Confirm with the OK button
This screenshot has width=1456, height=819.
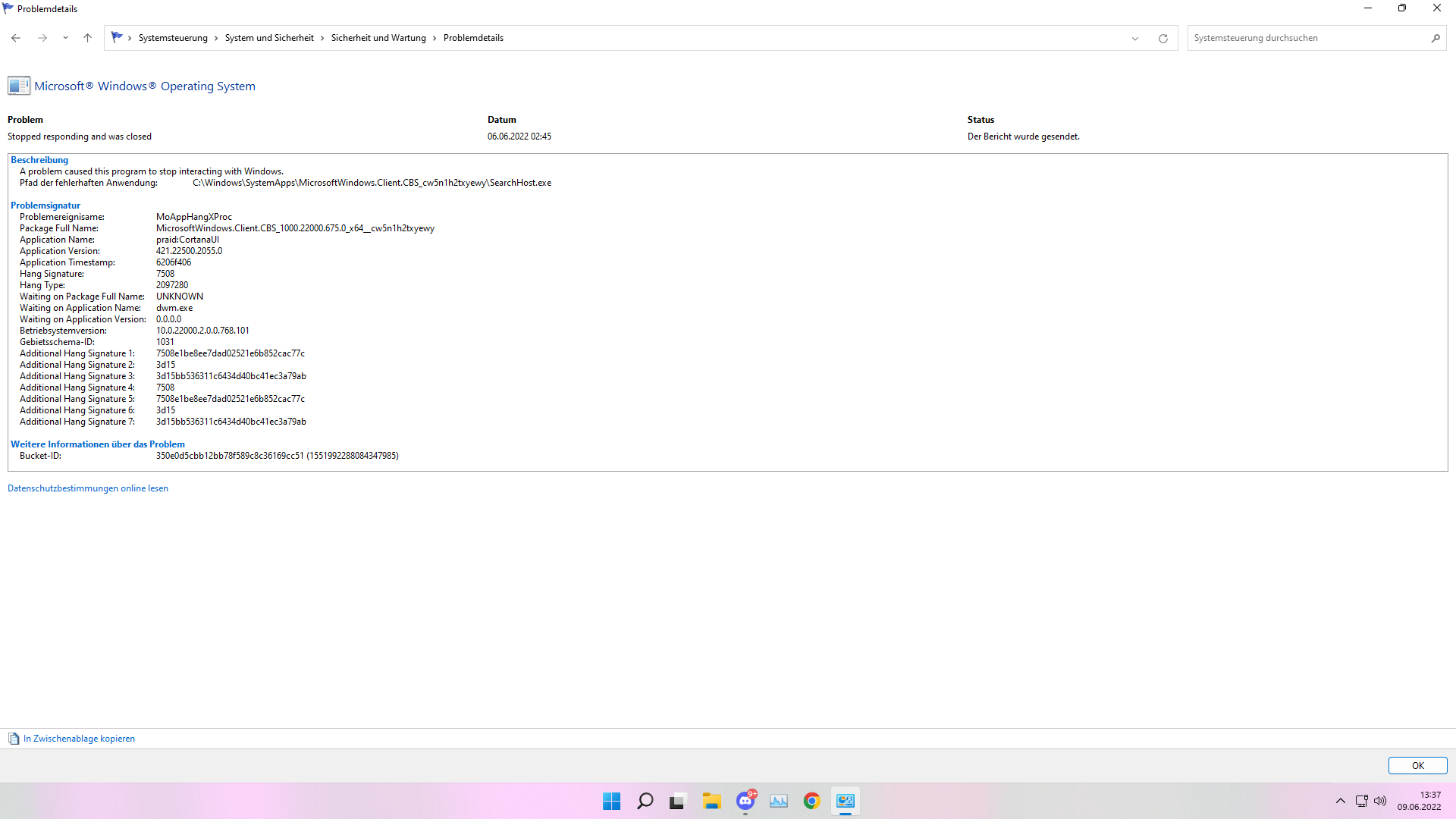point(1417,765)
